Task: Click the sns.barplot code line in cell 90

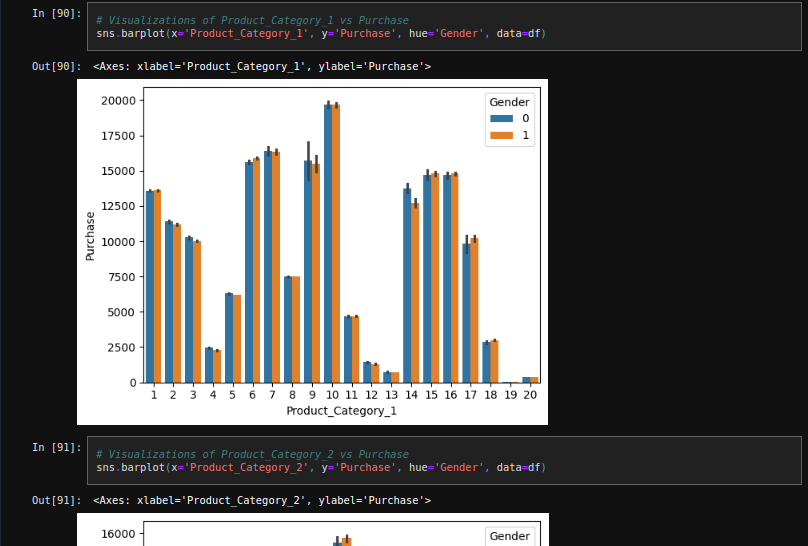Action: (x=321, y=33)
